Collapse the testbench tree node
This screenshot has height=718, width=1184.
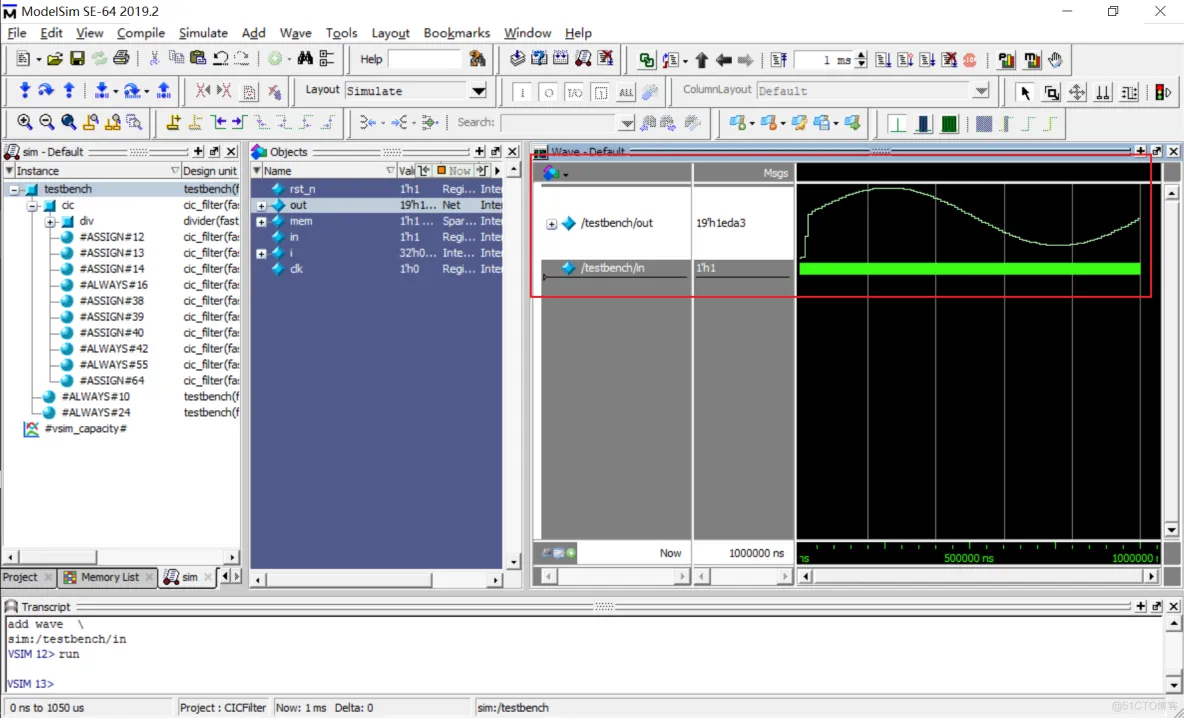pos(14,190)
